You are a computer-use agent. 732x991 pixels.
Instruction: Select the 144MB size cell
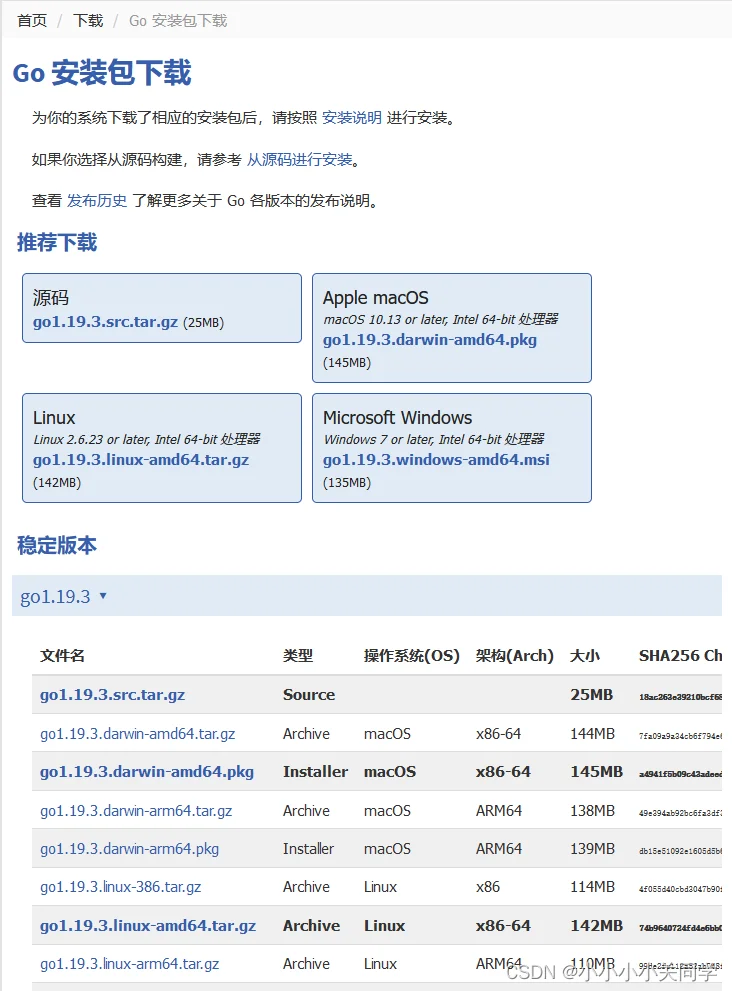tap(592, 734)
